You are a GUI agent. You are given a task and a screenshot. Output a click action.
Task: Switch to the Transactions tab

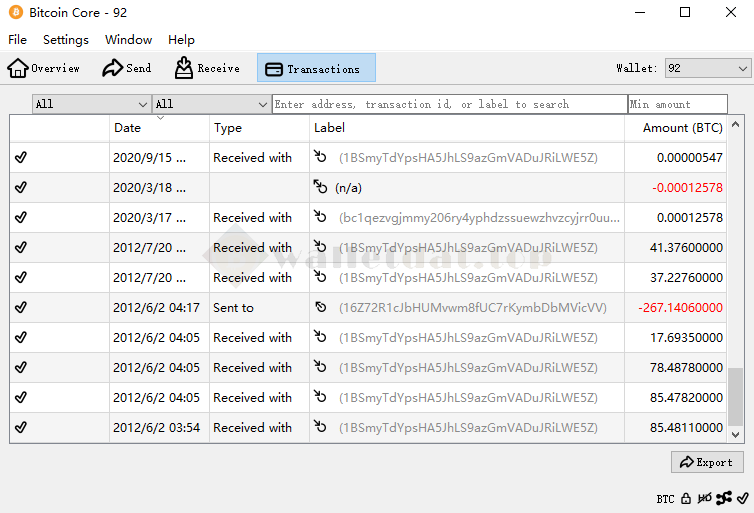316,68
